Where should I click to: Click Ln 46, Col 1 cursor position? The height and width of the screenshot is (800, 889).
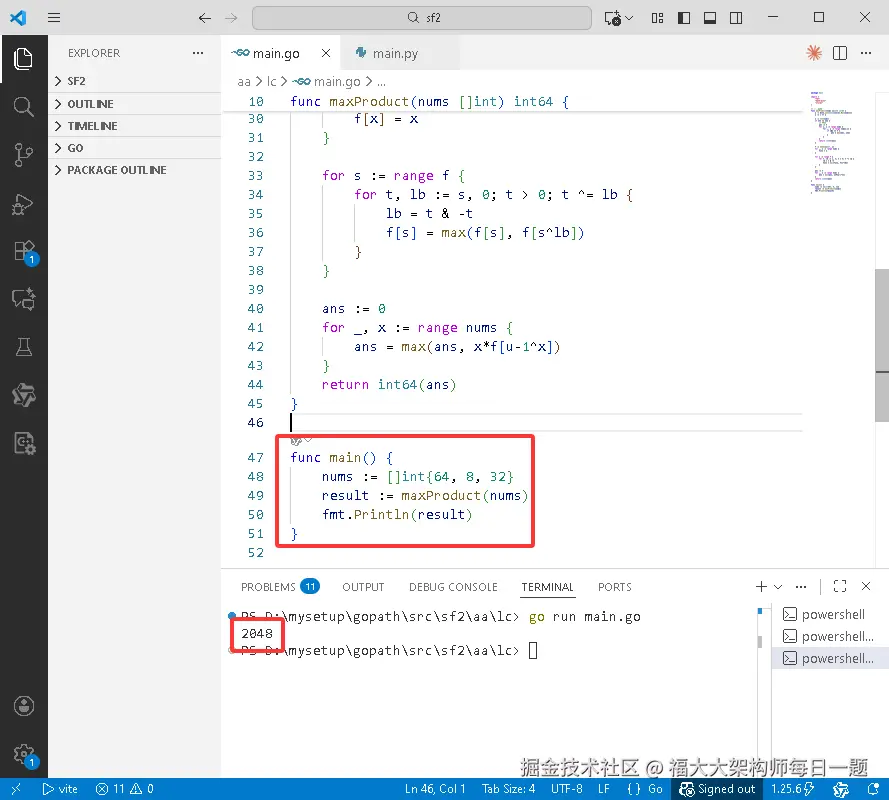click(435, 789)
